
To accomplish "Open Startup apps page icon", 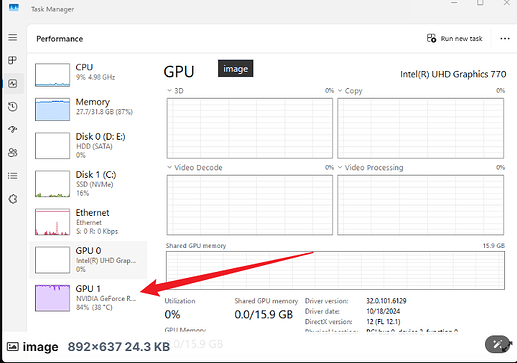I will pos(13,129).
